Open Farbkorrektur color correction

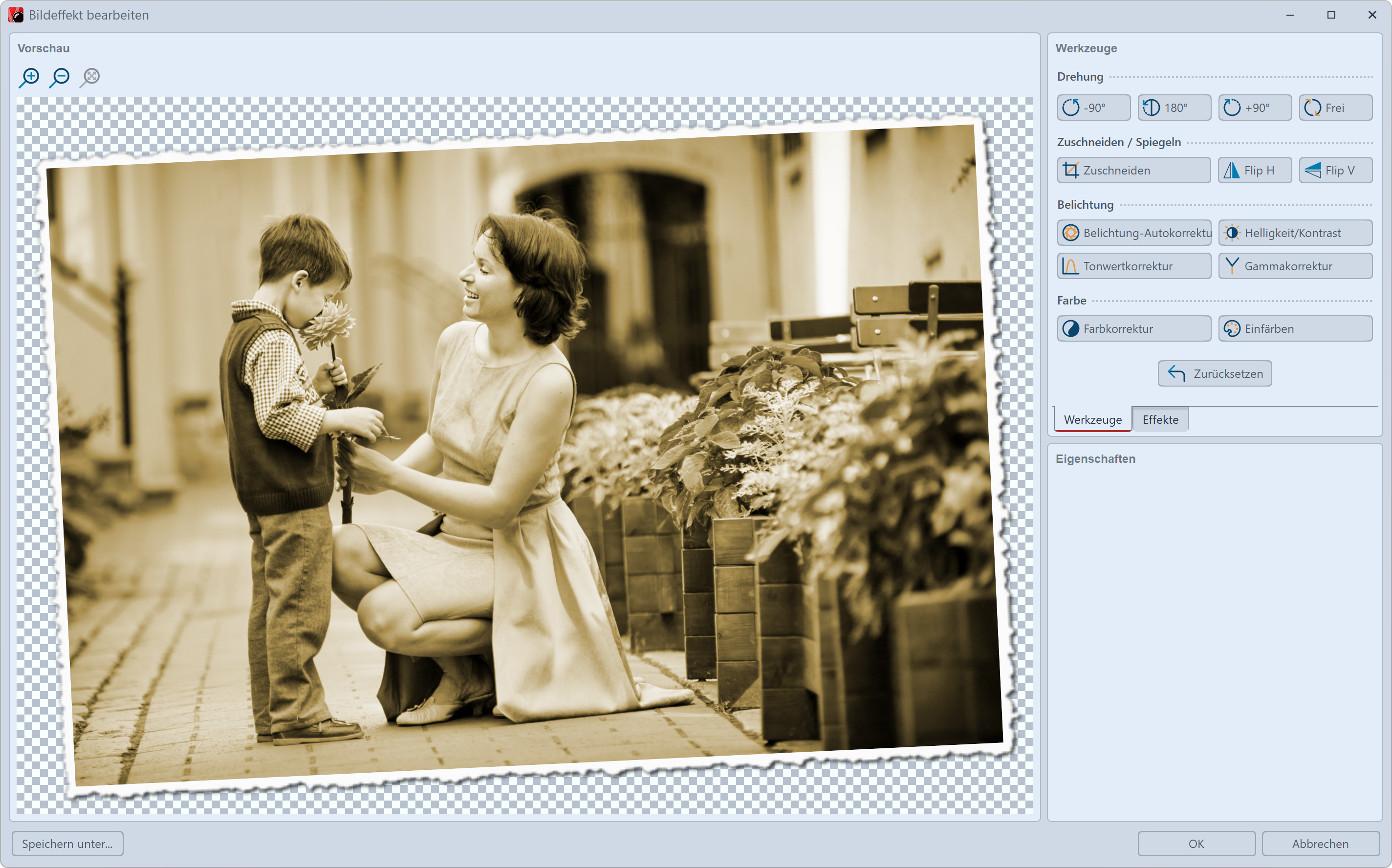pyautogui.click(x=1134, y=329)
